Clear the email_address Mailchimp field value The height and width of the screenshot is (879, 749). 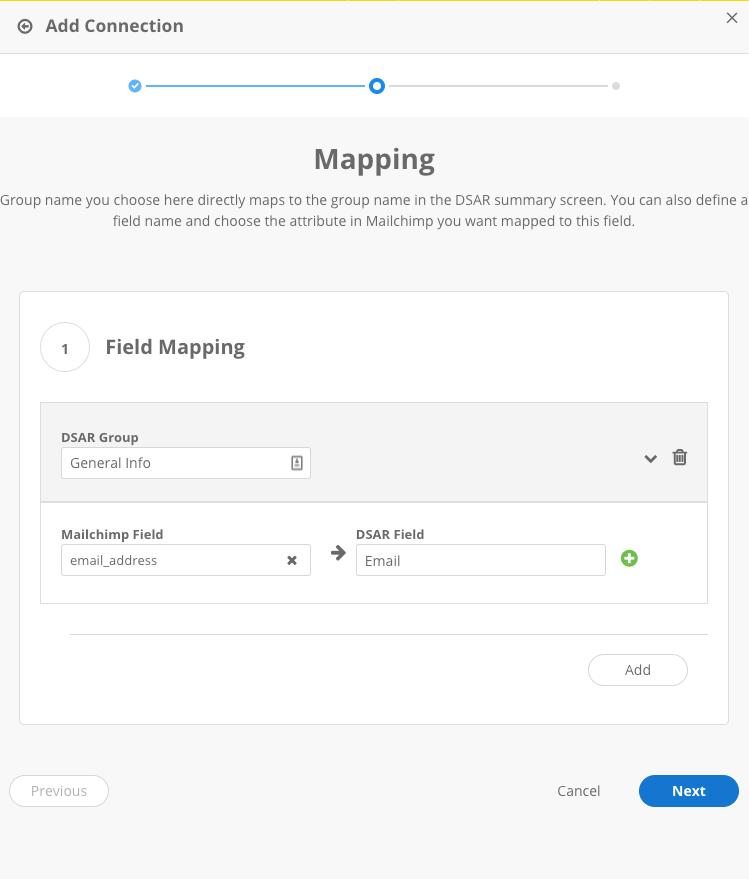click(x=292, y=560)
